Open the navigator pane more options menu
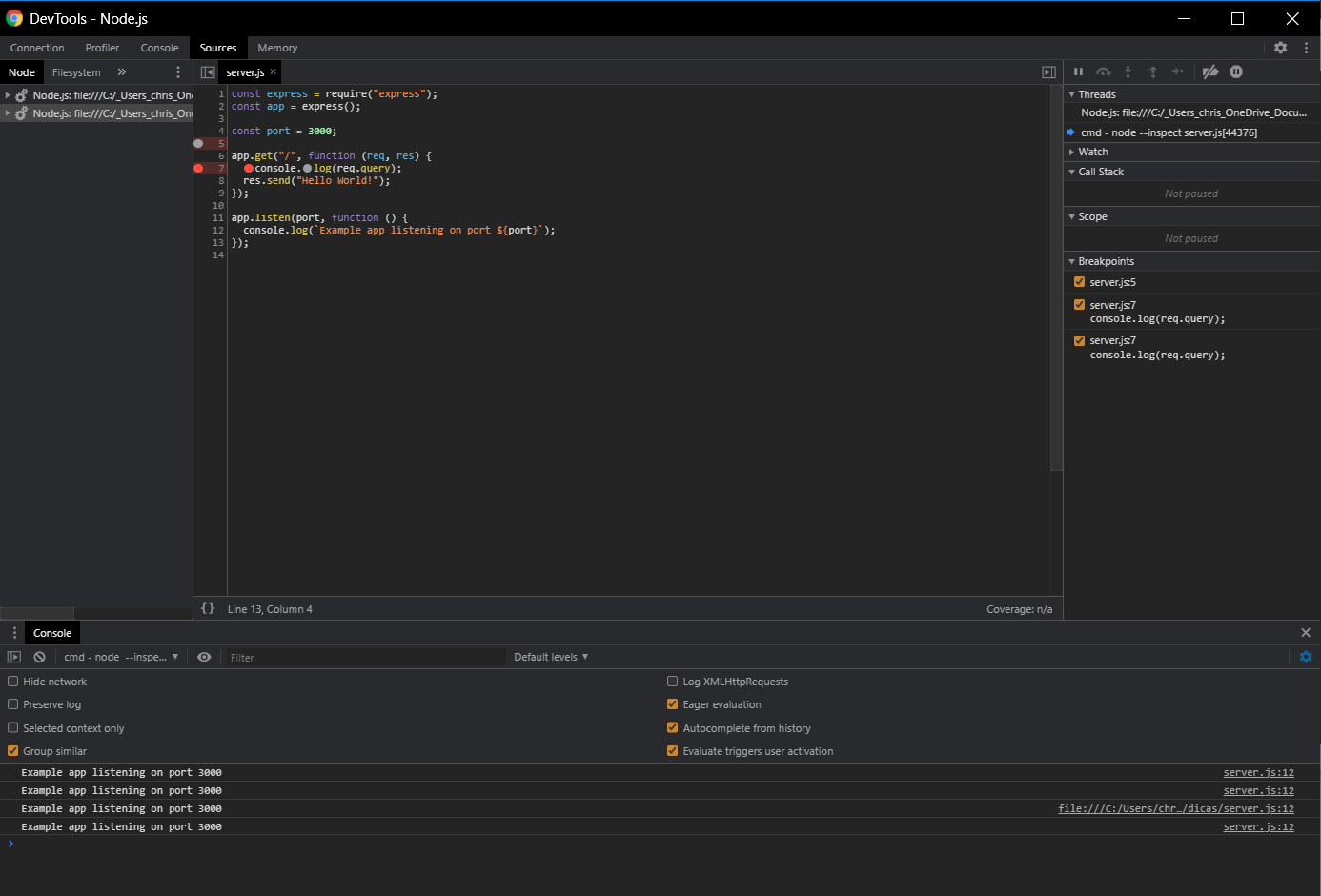 [x=178, y=72]
